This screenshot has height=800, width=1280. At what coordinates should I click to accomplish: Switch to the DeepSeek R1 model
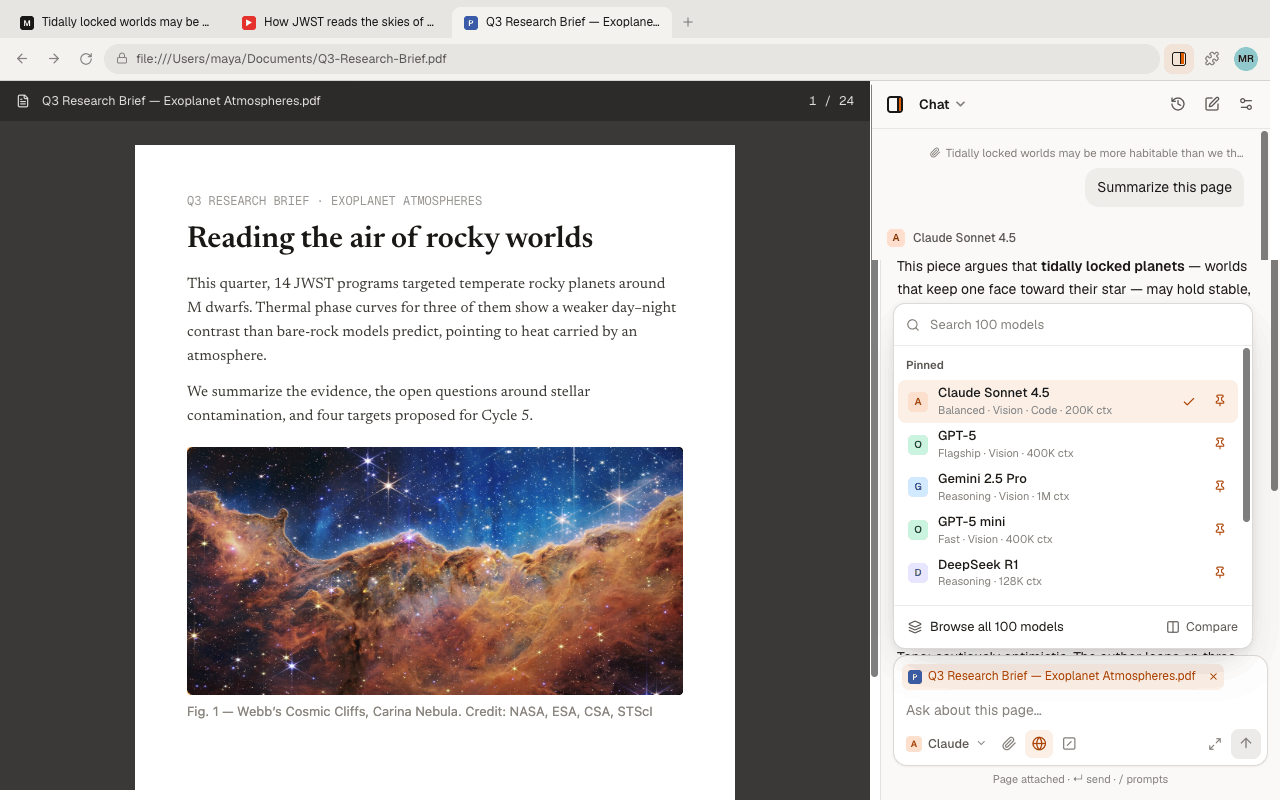click(x=1068, y=573)
